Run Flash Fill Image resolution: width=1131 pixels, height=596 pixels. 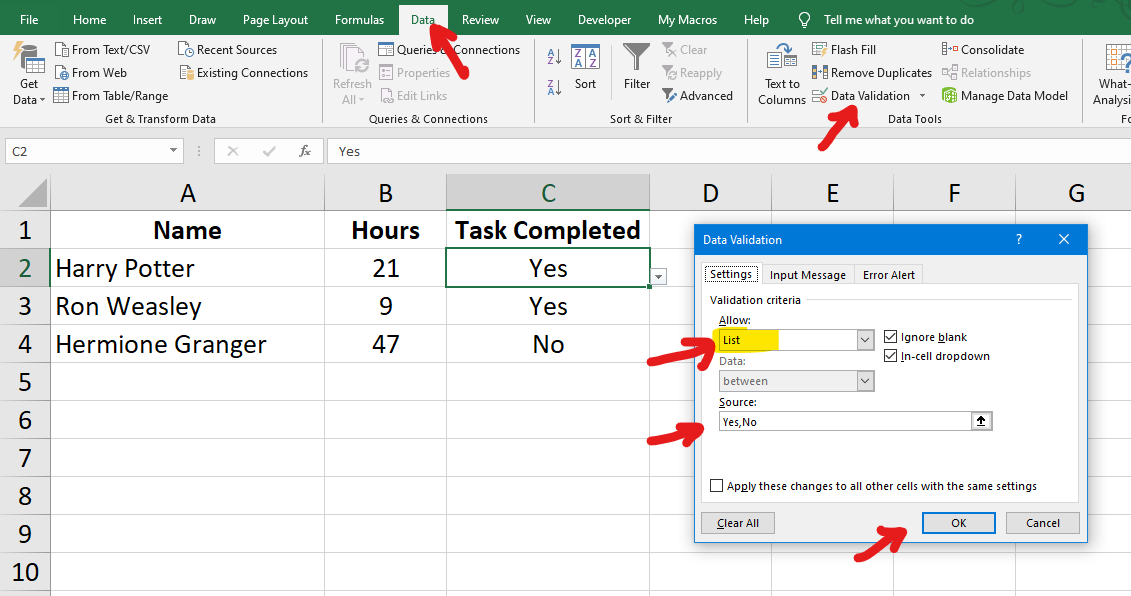point(844,50)
